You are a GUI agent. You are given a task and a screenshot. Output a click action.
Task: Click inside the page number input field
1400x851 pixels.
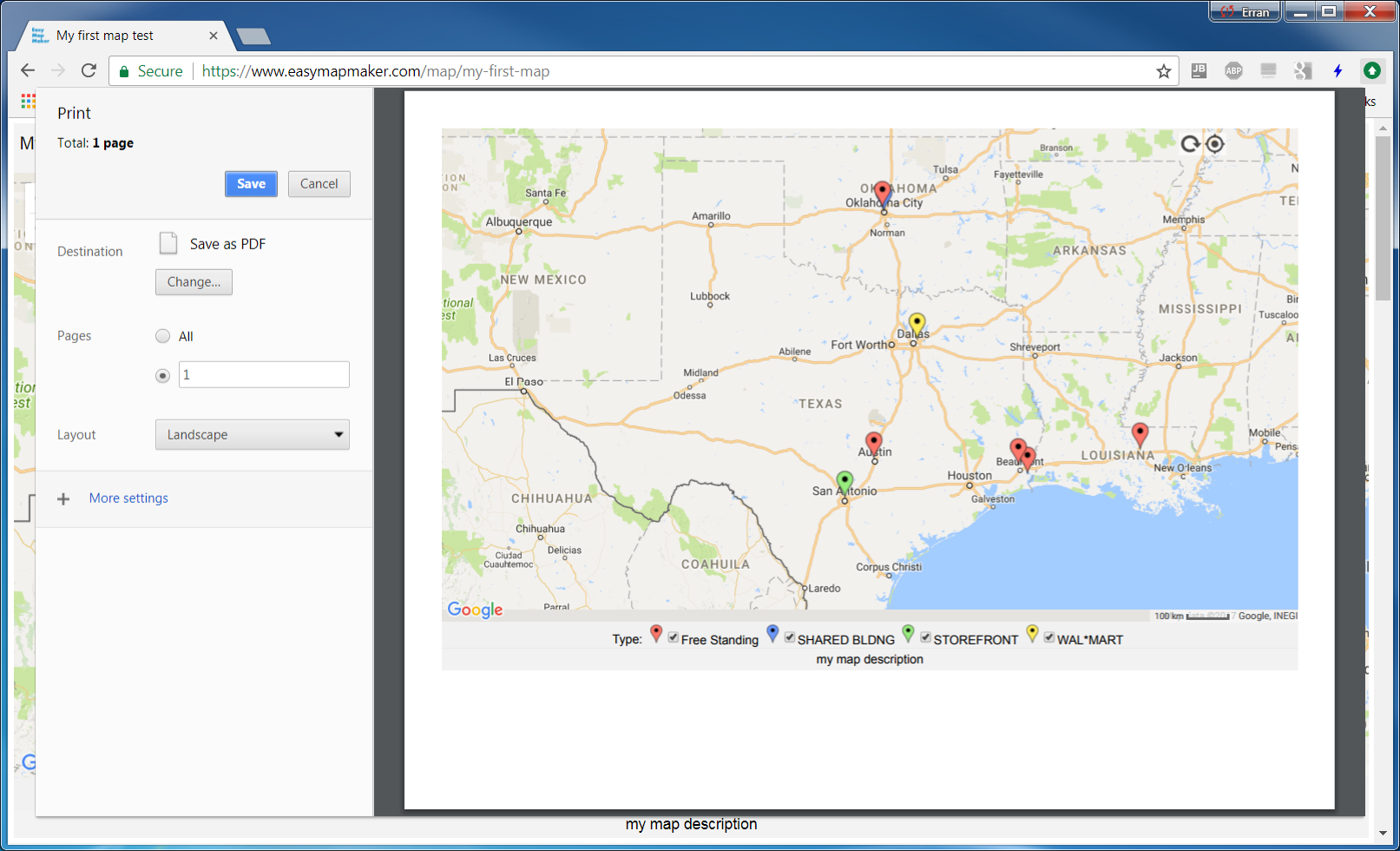[263, 374]
